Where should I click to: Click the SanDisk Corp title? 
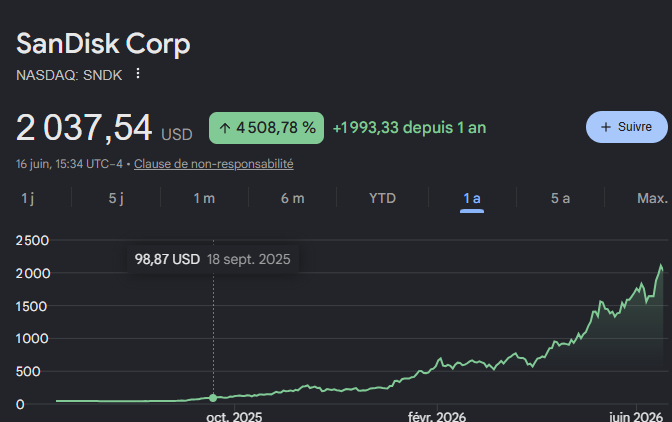(x=103, y=44)
